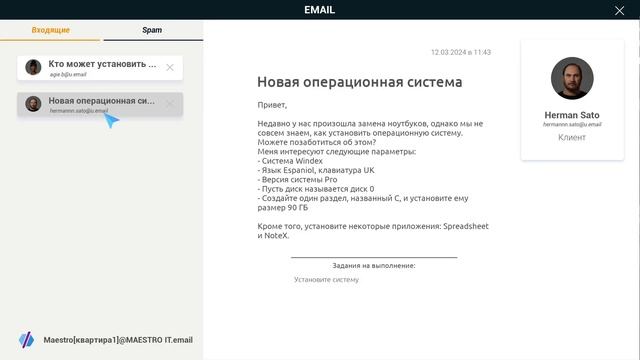Click the EMAIL window title
This screenshot has width=640, height=360.
point(320,10)
